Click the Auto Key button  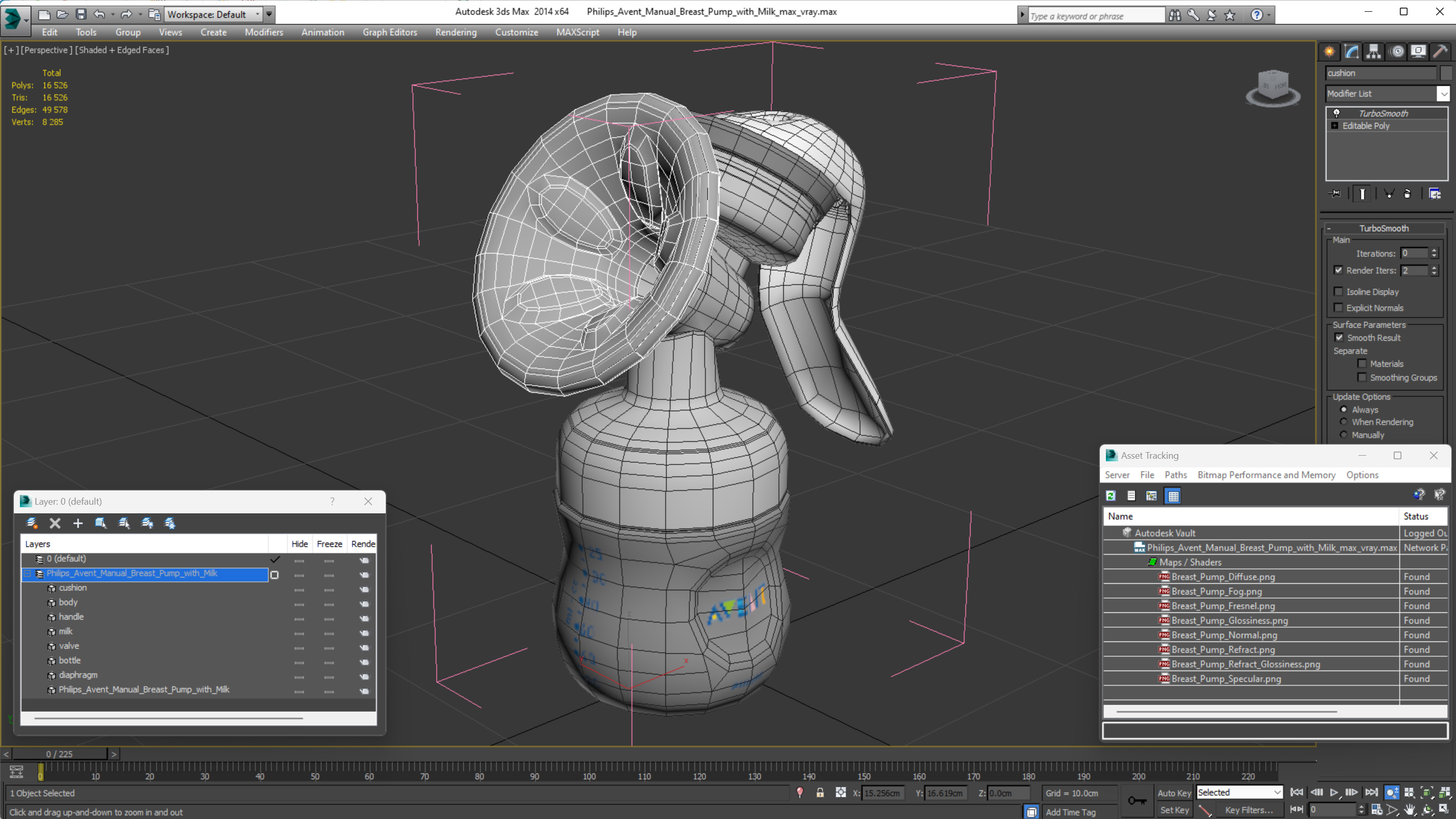[1174, 793]
